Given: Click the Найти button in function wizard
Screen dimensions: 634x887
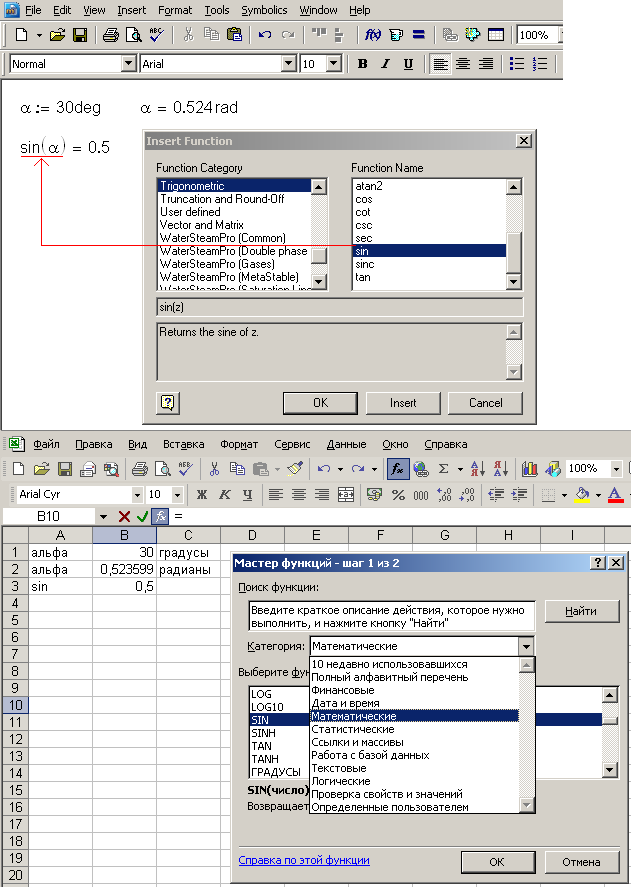Looking at the screenshot, I should click(581, 611).
